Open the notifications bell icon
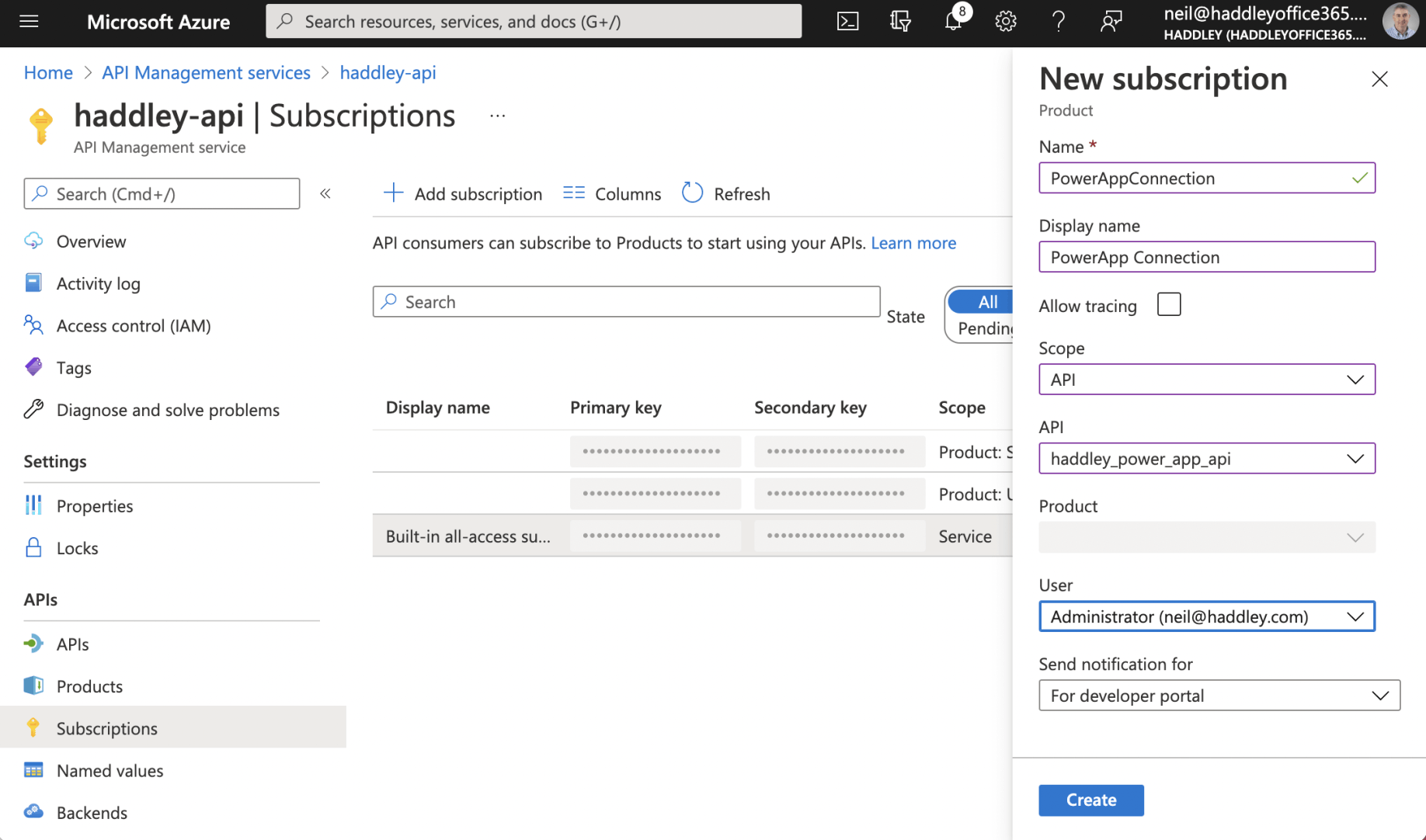This screenshot has height=840, width=1426. click(953, 21)
